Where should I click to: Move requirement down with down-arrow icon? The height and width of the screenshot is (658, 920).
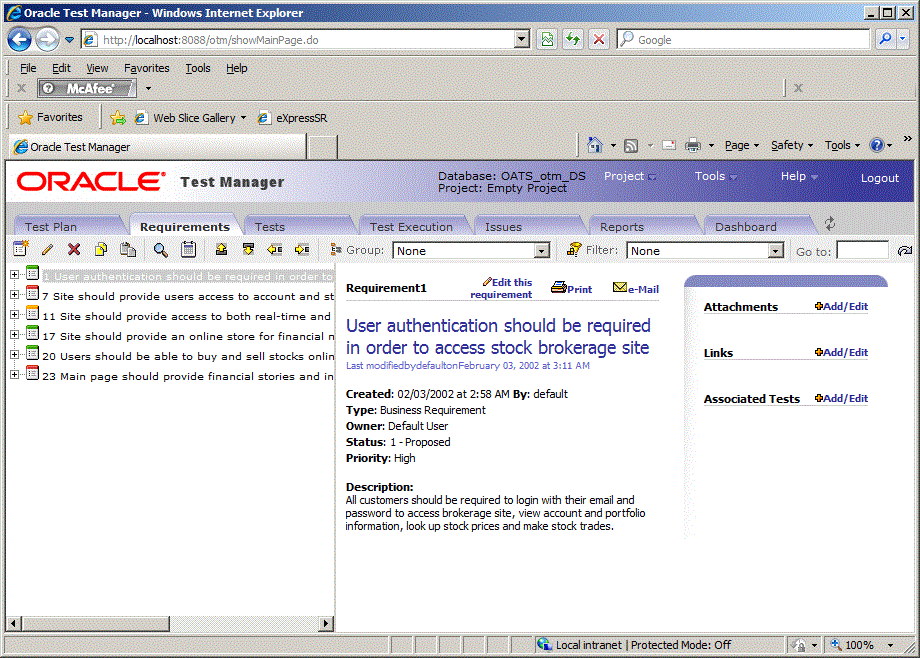tap(248, 249)
